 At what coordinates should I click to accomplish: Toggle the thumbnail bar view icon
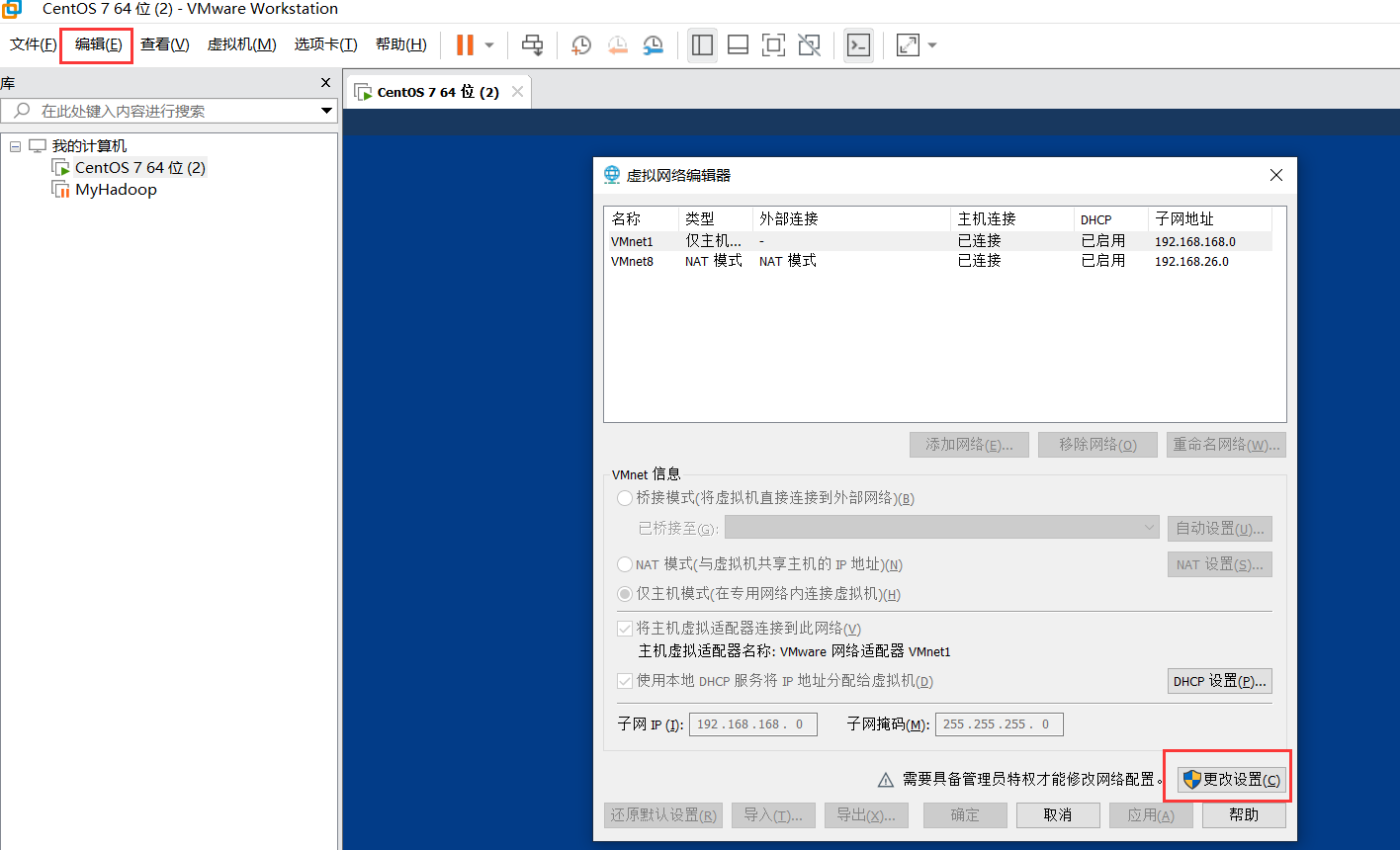tap(738, 45)
